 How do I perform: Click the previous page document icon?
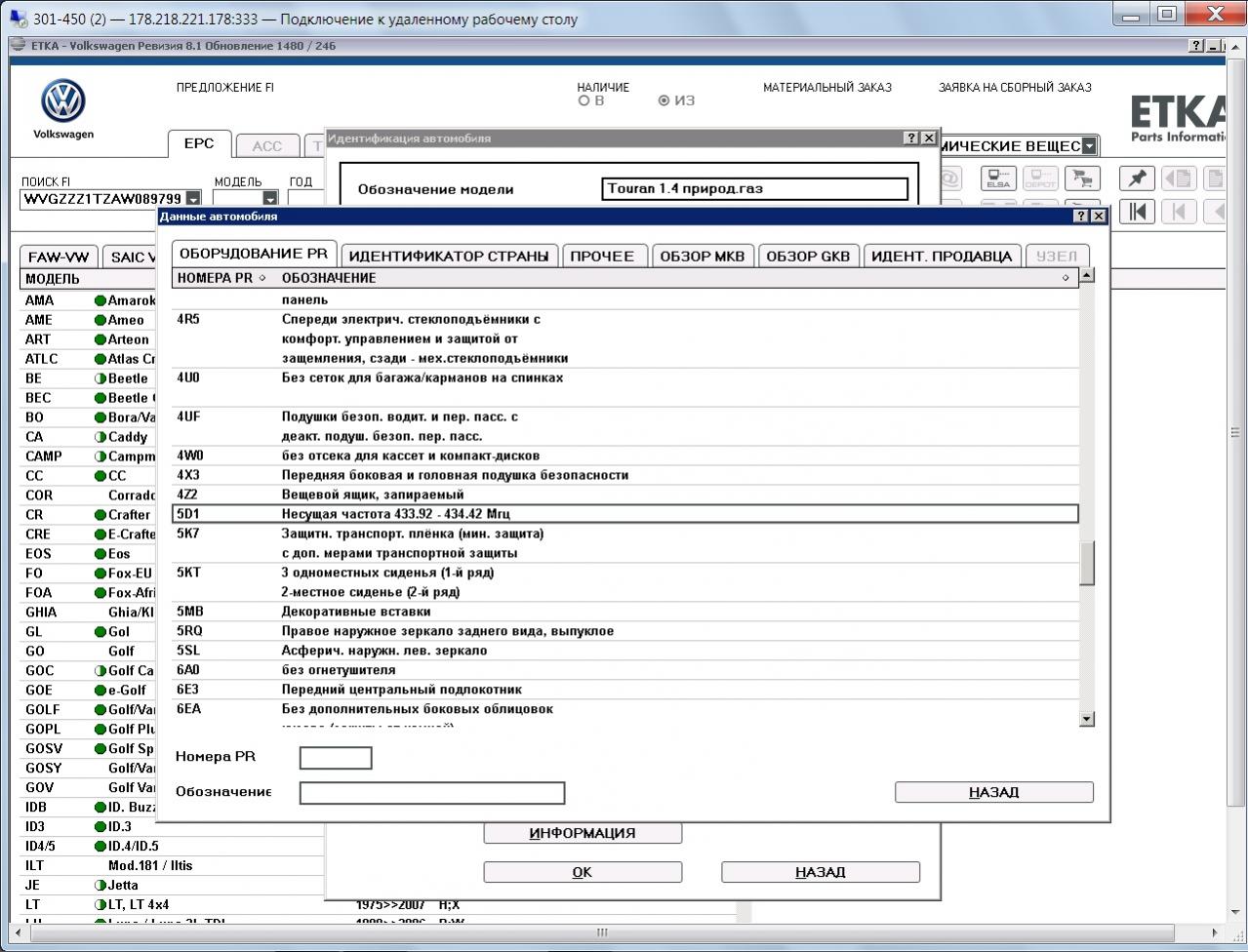click(1179, 178)
